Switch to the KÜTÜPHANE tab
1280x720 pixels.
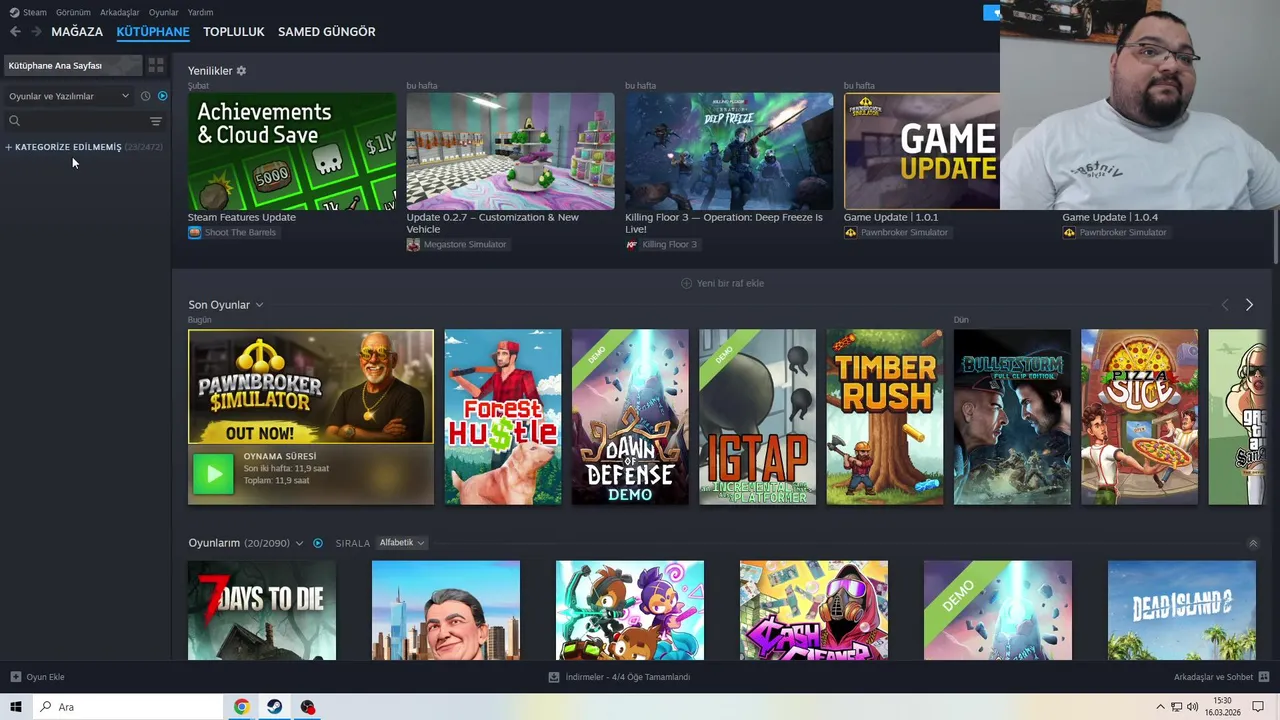pyautogui.click(x=153, y=32)
